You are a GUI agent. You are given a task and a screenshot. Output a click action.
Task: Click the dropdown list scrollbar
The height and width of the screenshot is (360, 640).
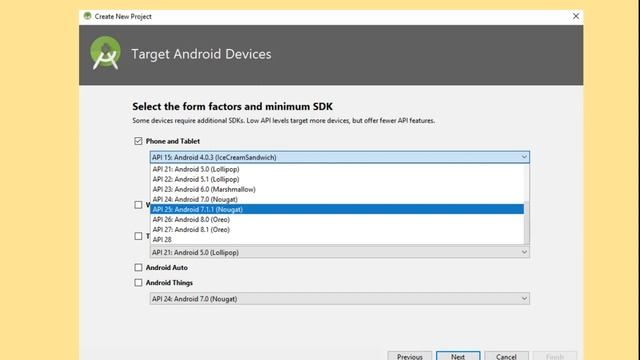[x=527, y=222]
